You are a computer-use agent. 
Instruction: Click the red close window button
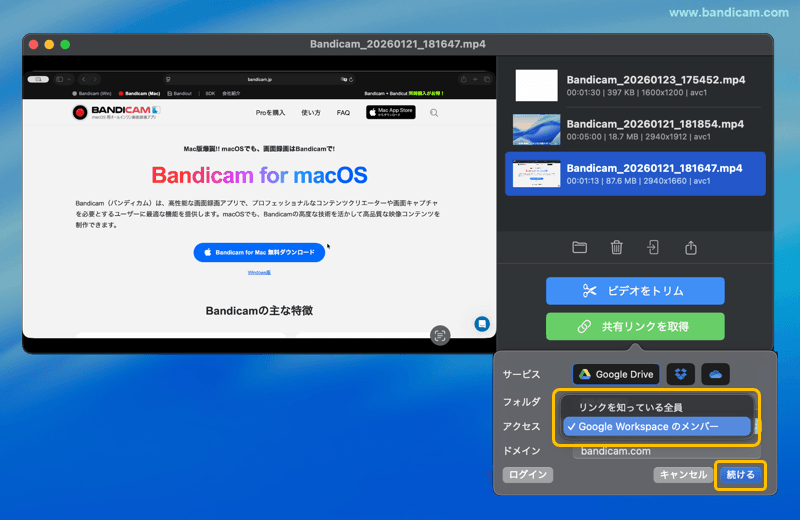34,44
